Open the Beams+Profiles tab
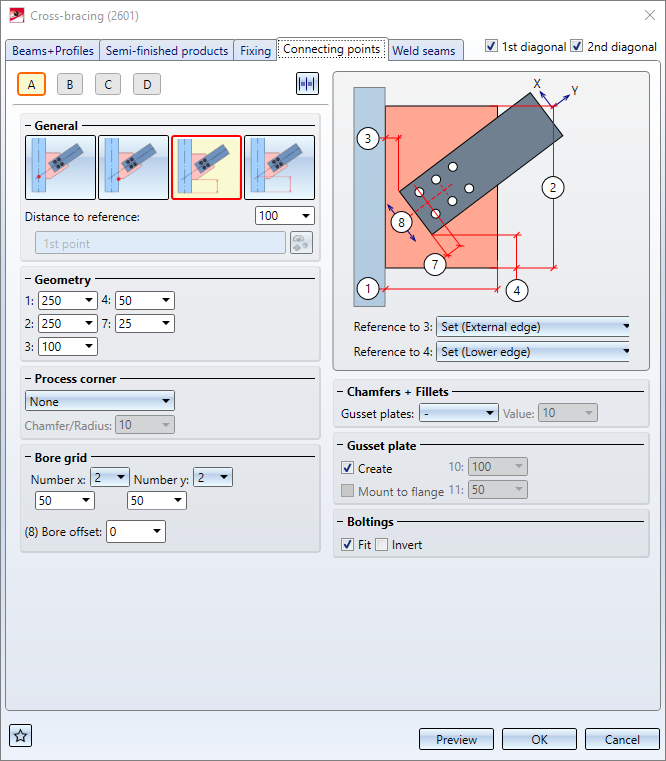 tap(52, 50)
